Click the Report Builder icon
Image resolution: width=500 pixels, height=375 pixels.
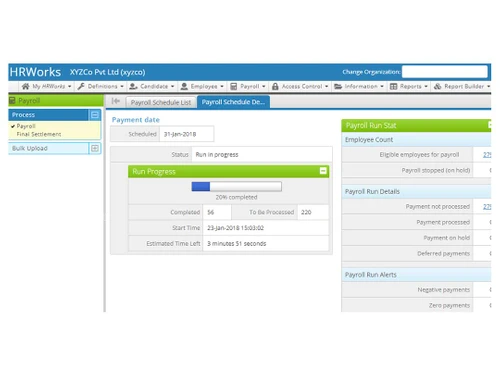click(437, 86)
